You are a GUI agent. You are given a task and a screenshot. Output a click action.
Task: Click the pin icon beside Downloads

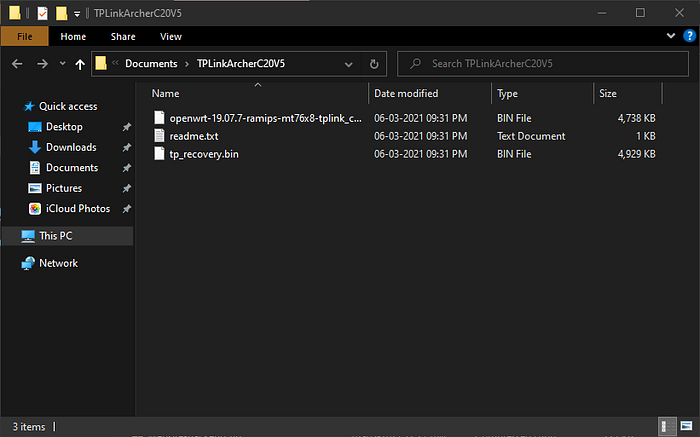click(127, 147)
